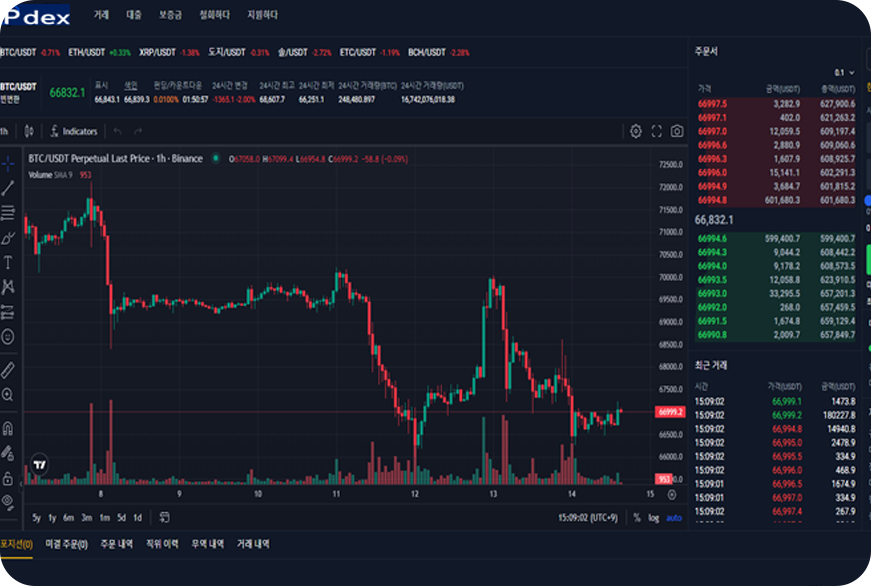Enter fullscreen chart mode
Viewport: 871px width, 586px height.
[x=656, y=131]
